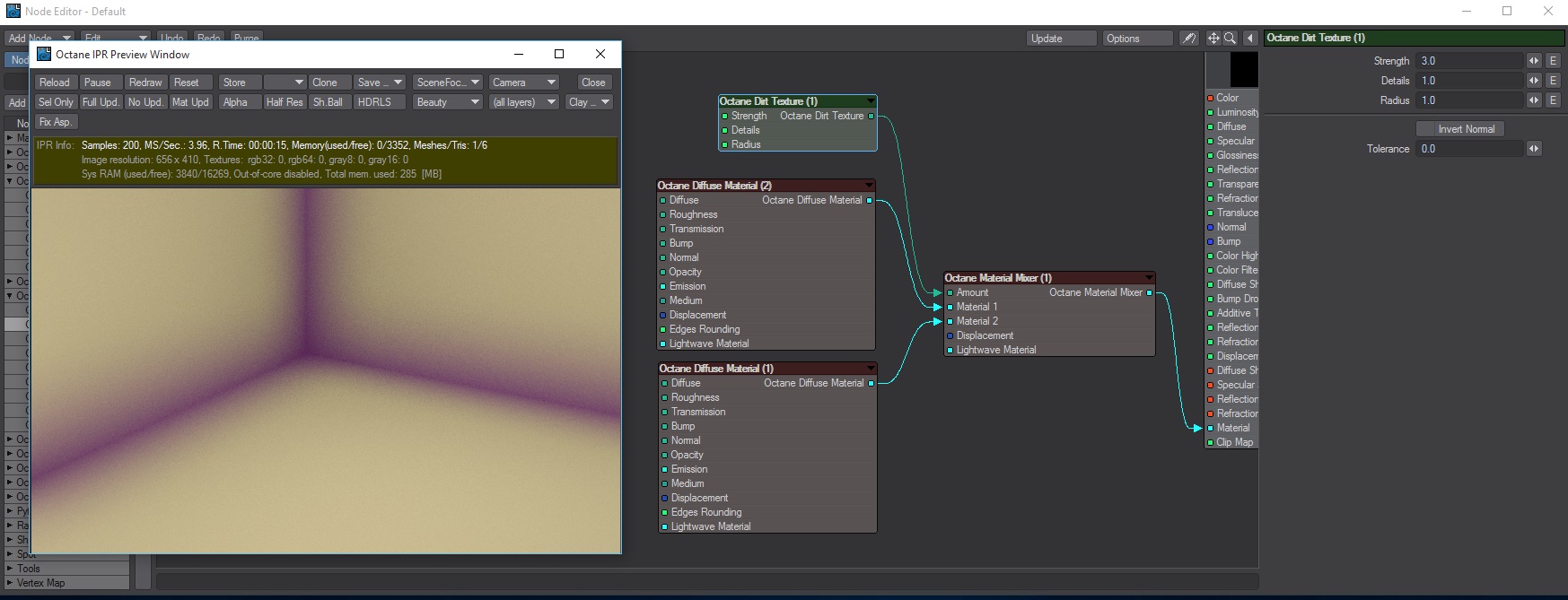Open the Beauty pass dropdown

[x=448, y=102]
